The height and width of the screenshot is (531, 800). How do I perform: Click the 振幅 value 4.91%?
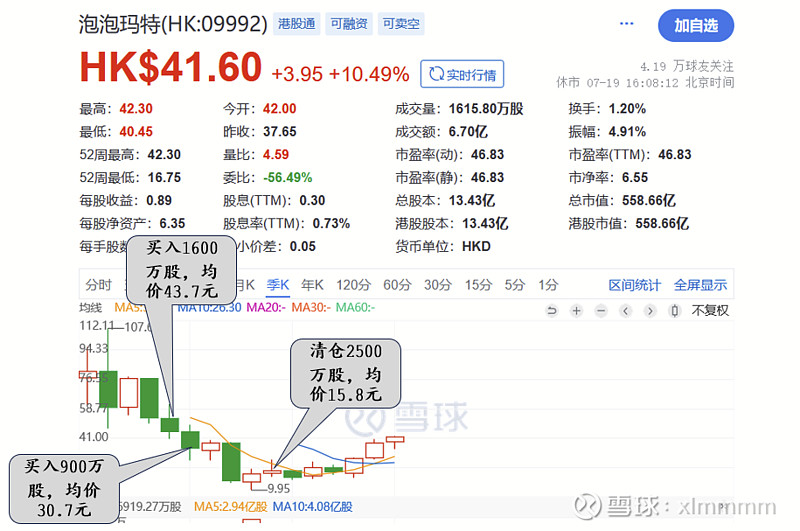click(628, 132)
